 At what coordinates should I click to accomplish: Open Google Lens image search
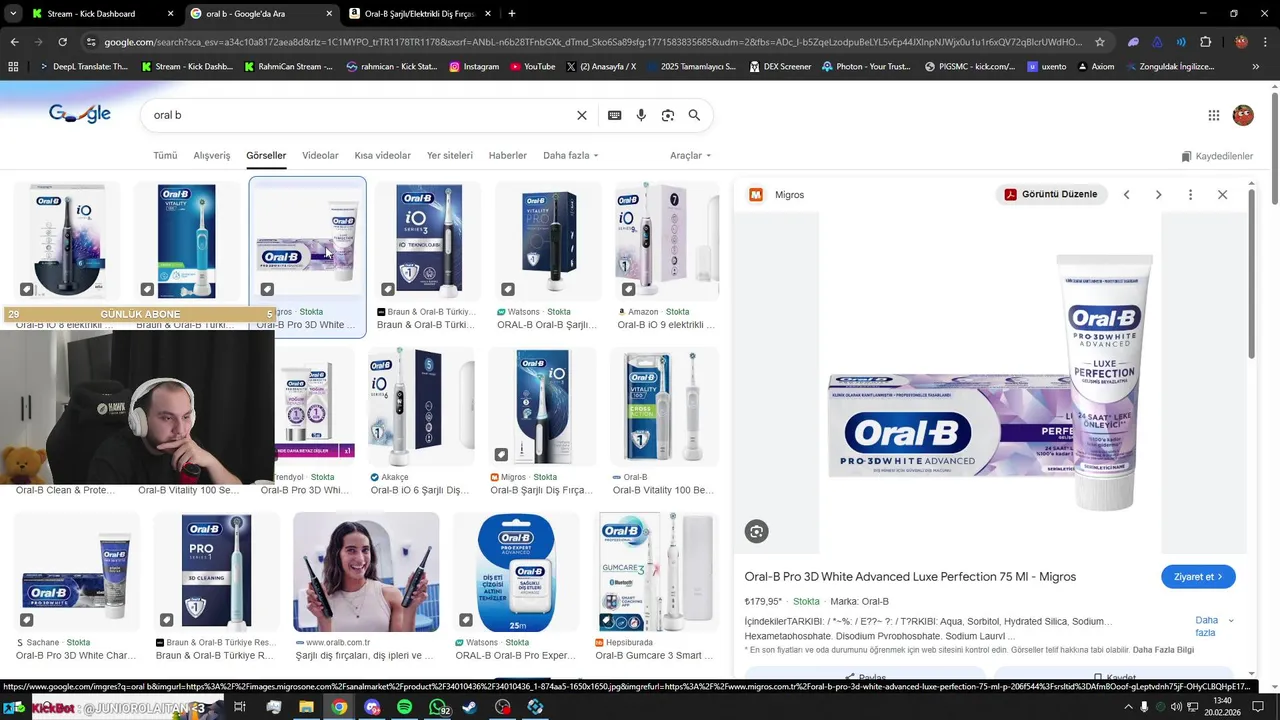coord(667,115)
